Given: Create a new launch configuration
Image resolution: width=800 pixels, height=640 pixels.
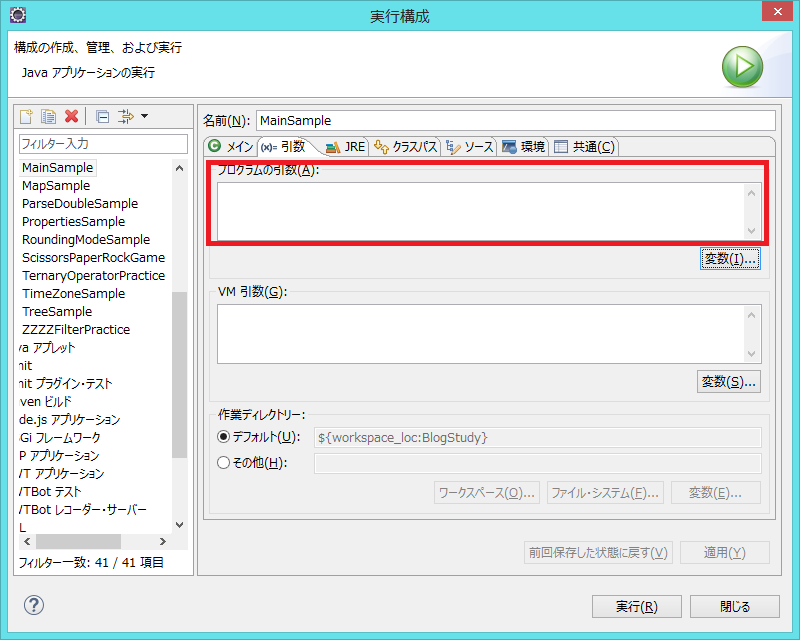Looking at the screenshot, I should 24,116.
